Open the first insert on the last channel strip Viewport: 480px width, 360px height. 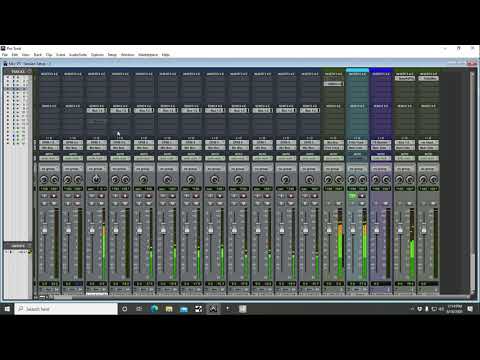[x=428, y=78]
